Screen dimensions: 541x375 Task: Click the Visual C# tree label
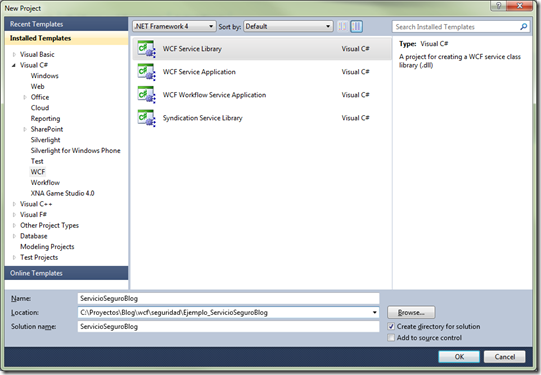point(34,65)
